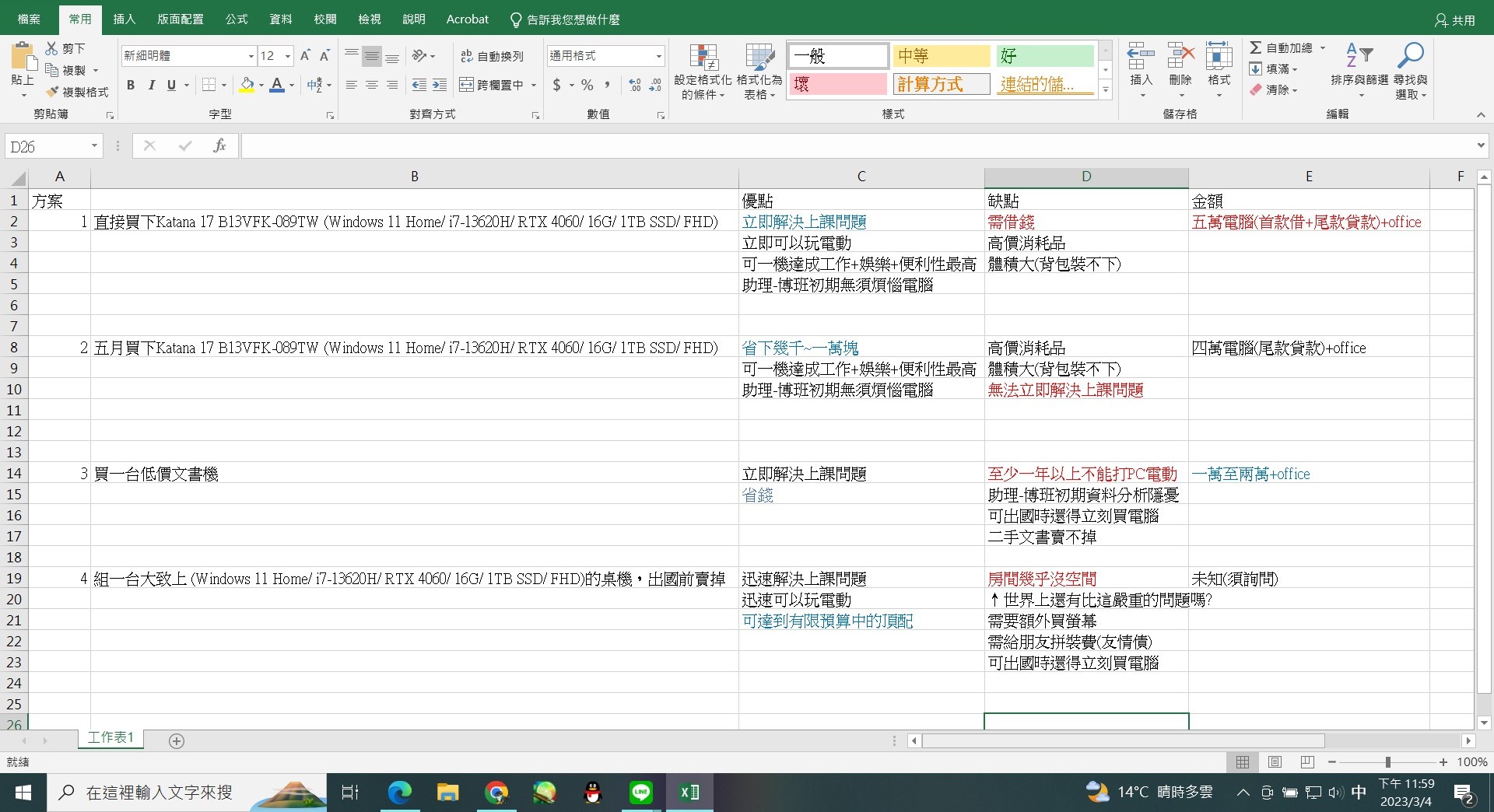
Task: Click the 清除 (Clear) button
Action: (x=1274, y=89)
